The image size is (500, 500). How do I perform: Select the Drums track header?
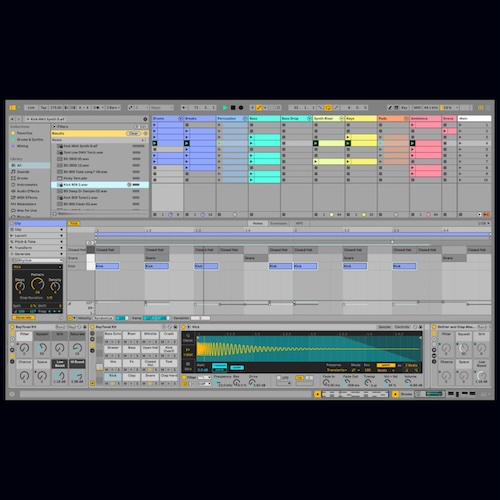click(x=168, y=118)
